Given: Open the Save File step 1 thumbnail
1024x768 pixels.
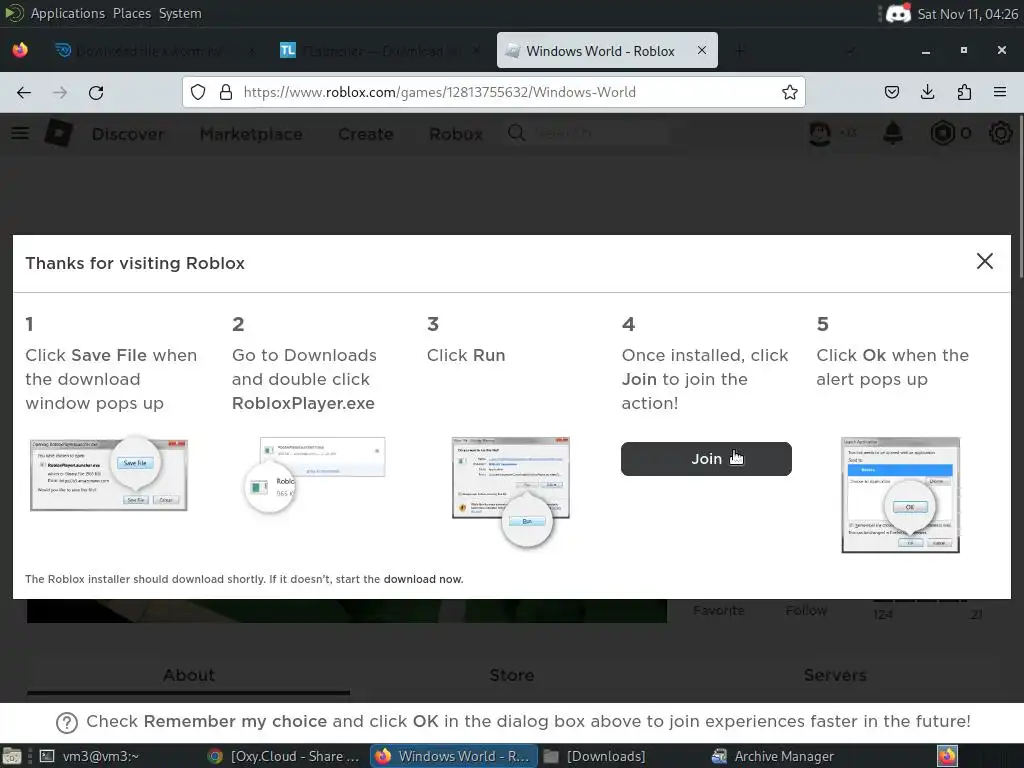Looking at the screenshot, I should point(108,474).
